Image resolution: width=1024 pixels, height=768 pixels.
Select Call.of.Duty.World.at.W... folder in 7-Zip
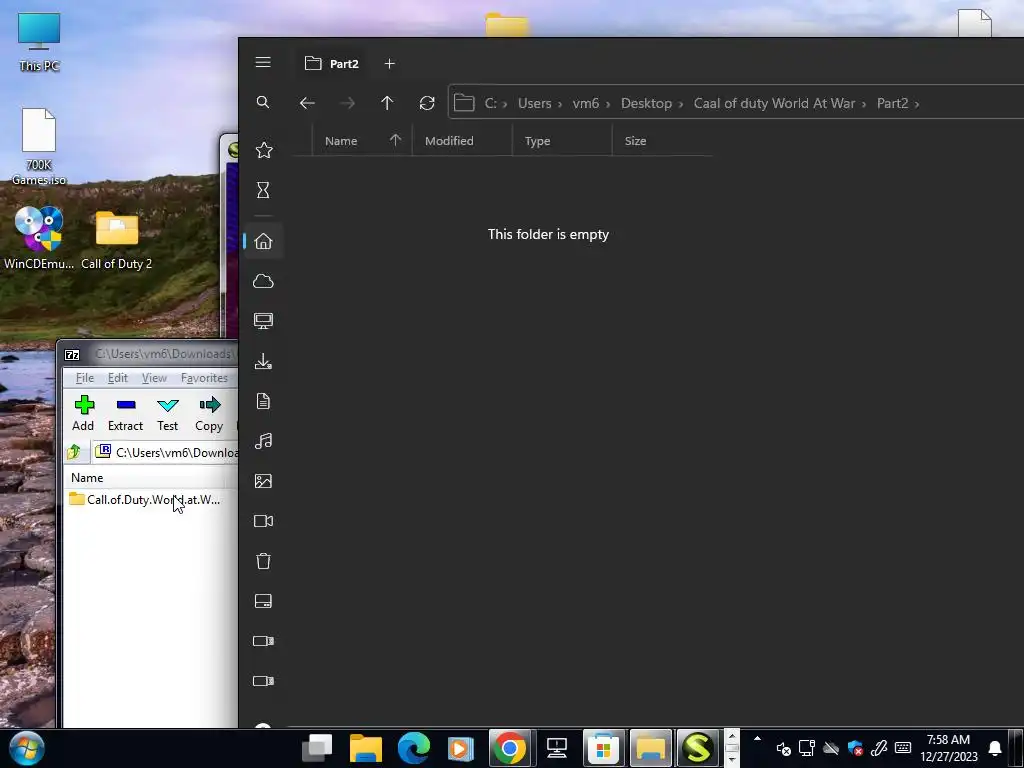(145, 500)
